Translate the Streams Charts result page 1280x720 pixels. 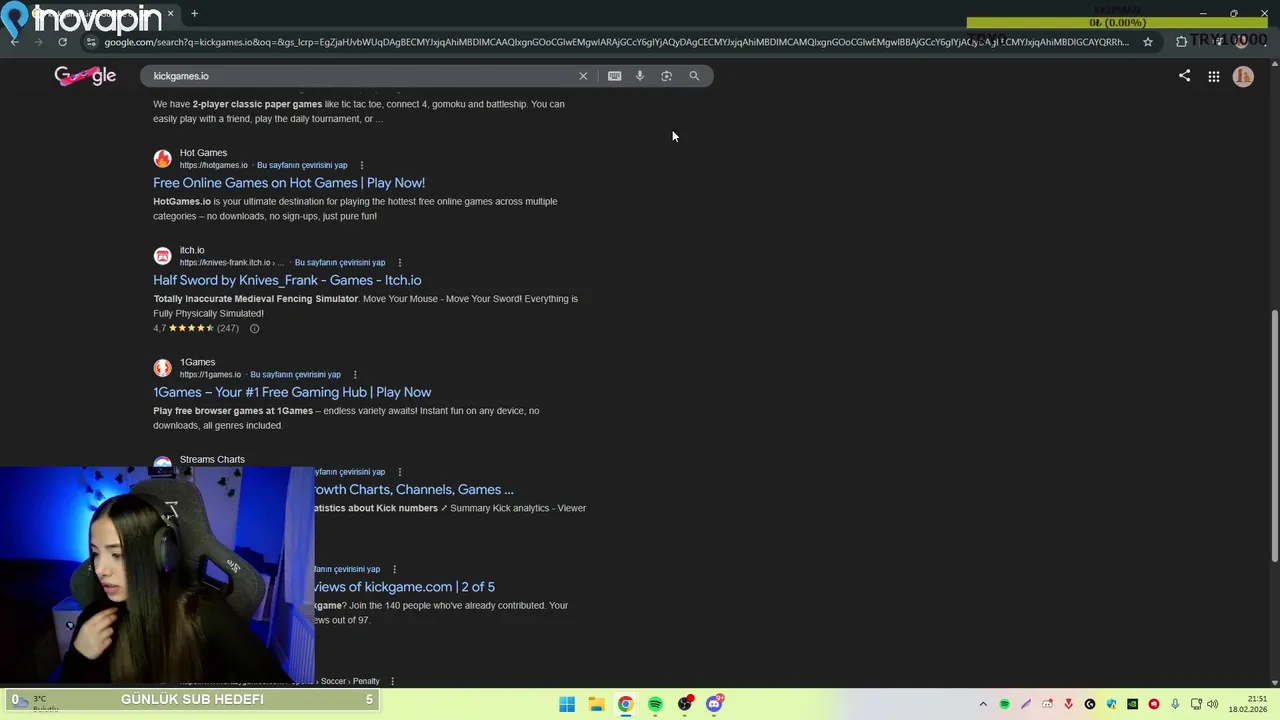tap(350, 472)
